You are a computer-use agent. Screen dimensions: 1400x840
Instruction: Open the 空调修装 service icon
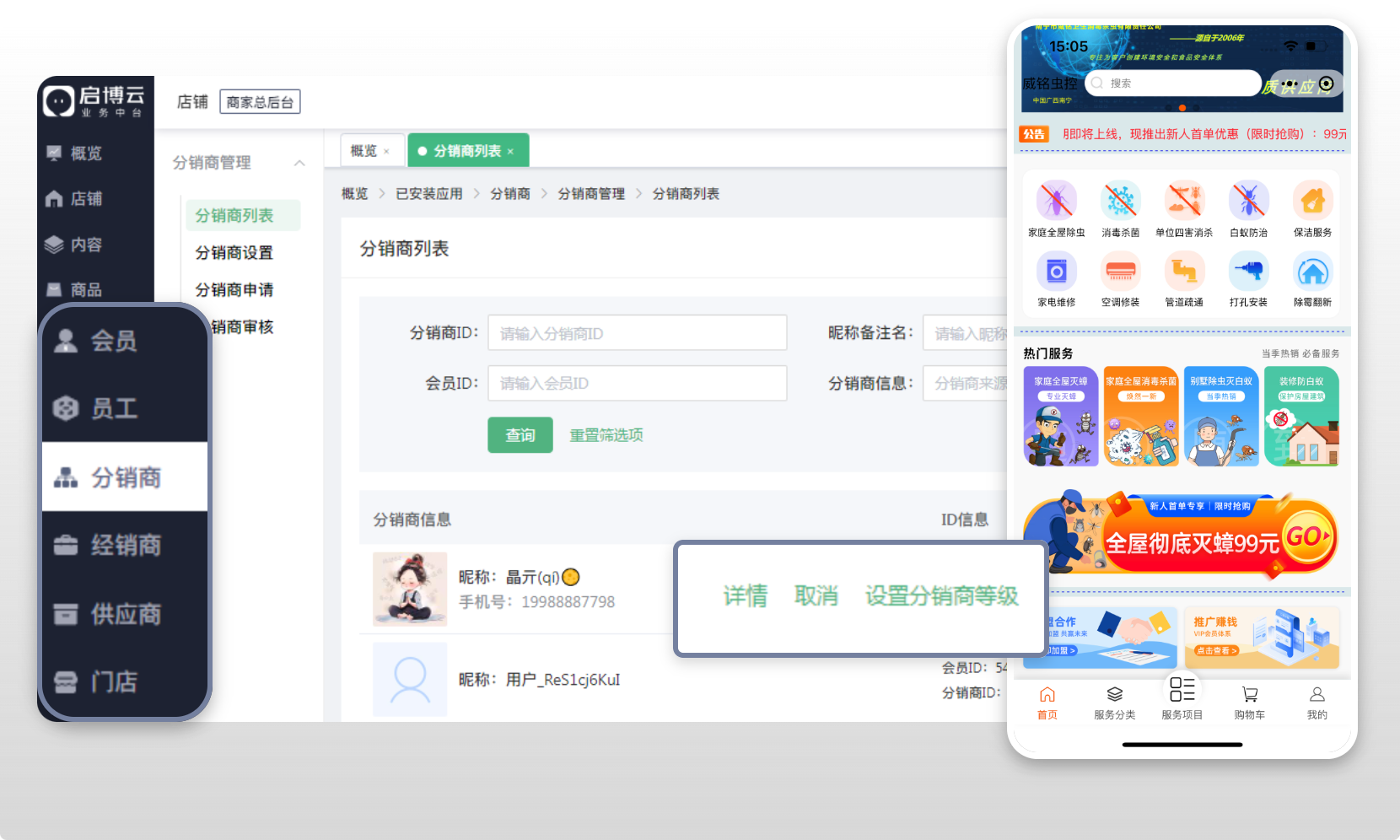[x=1120, y=272]
